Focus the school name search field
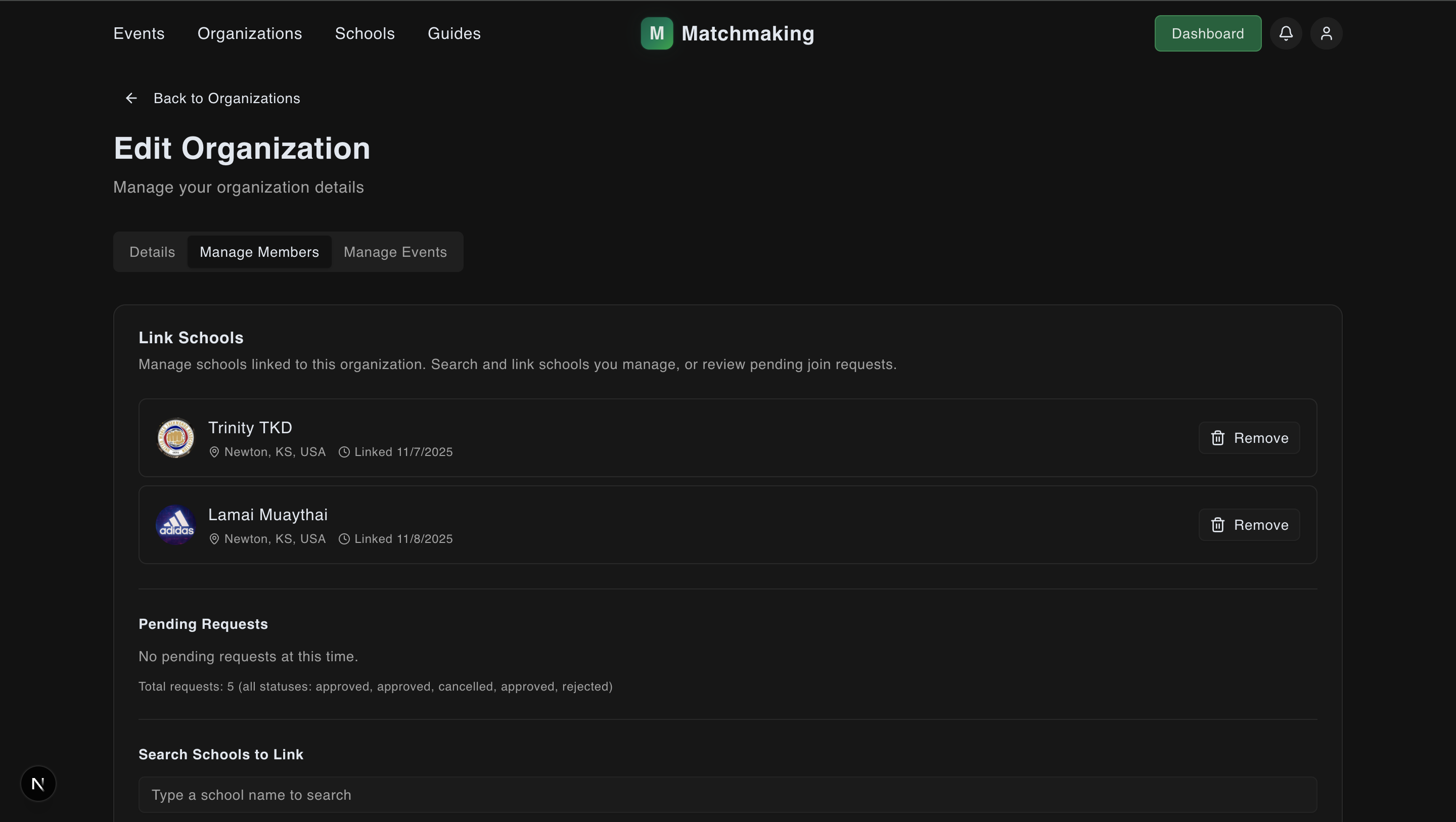 (728, 795)
